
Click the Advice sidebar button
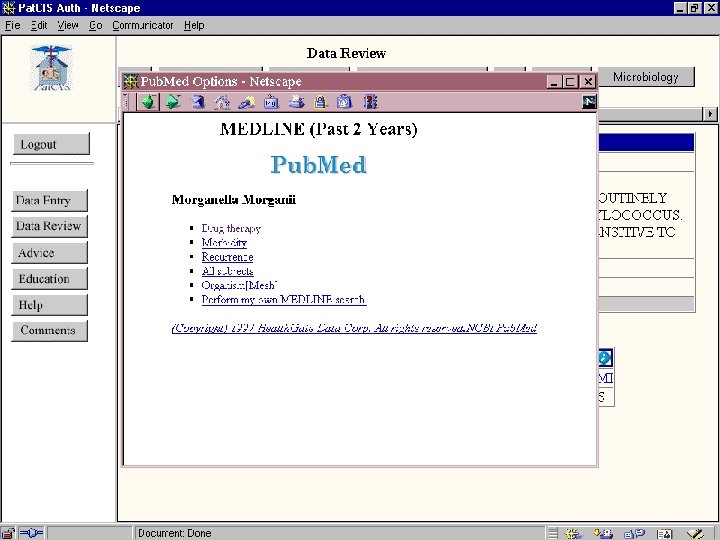click(x=49, y=253)
